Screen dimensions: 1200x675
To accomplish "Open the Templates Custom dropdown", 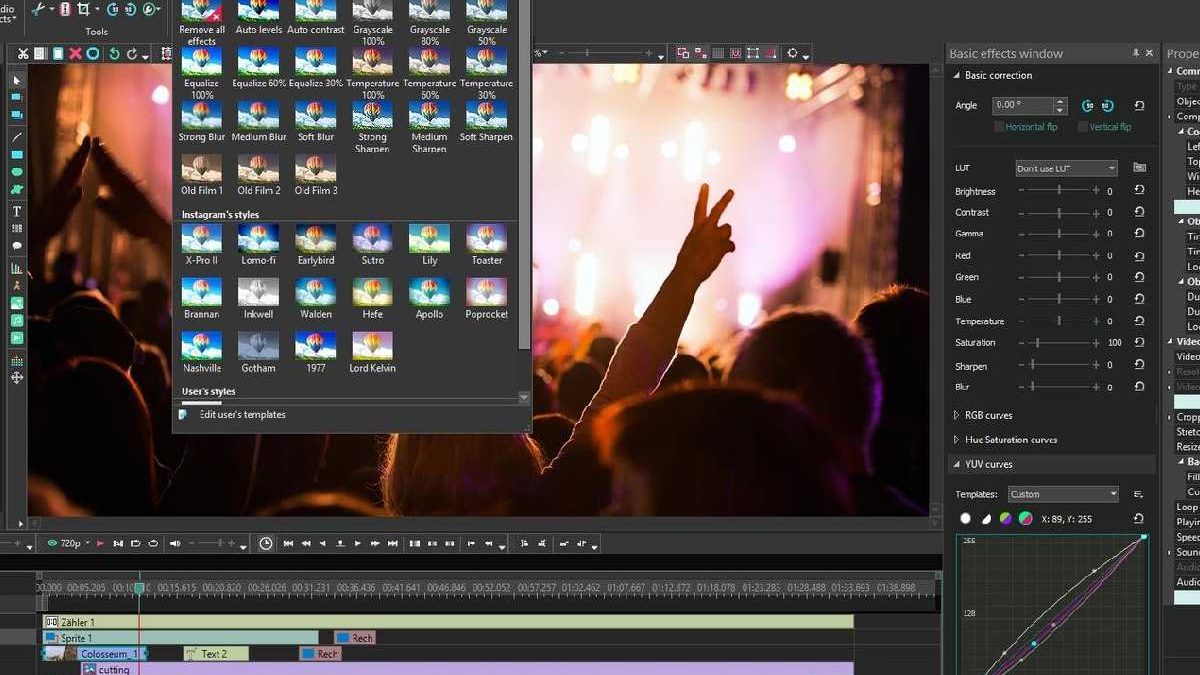I will (1064, 494).
